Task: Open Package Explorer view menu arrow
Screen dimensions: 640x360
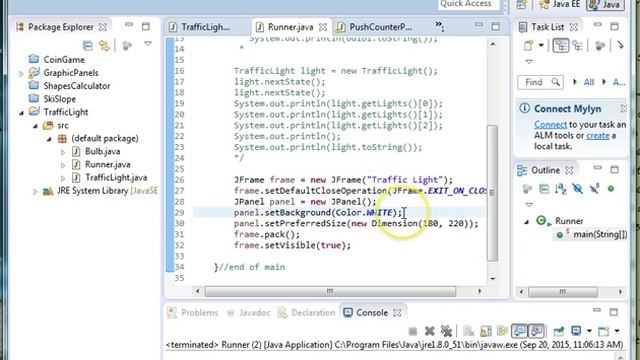Action: tap(148, 44)
